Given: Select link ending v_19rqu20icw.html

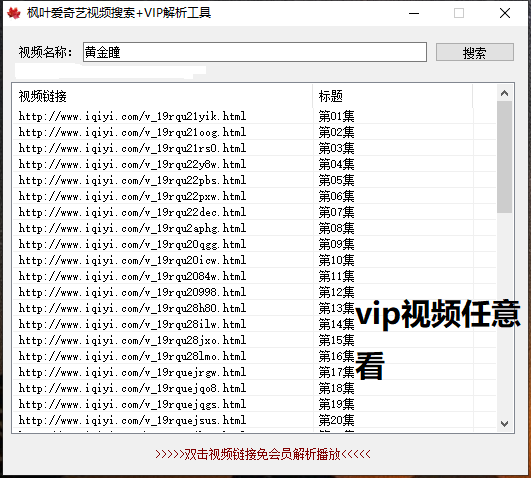Looking at the screenshot, I should [x=132, y=260].
